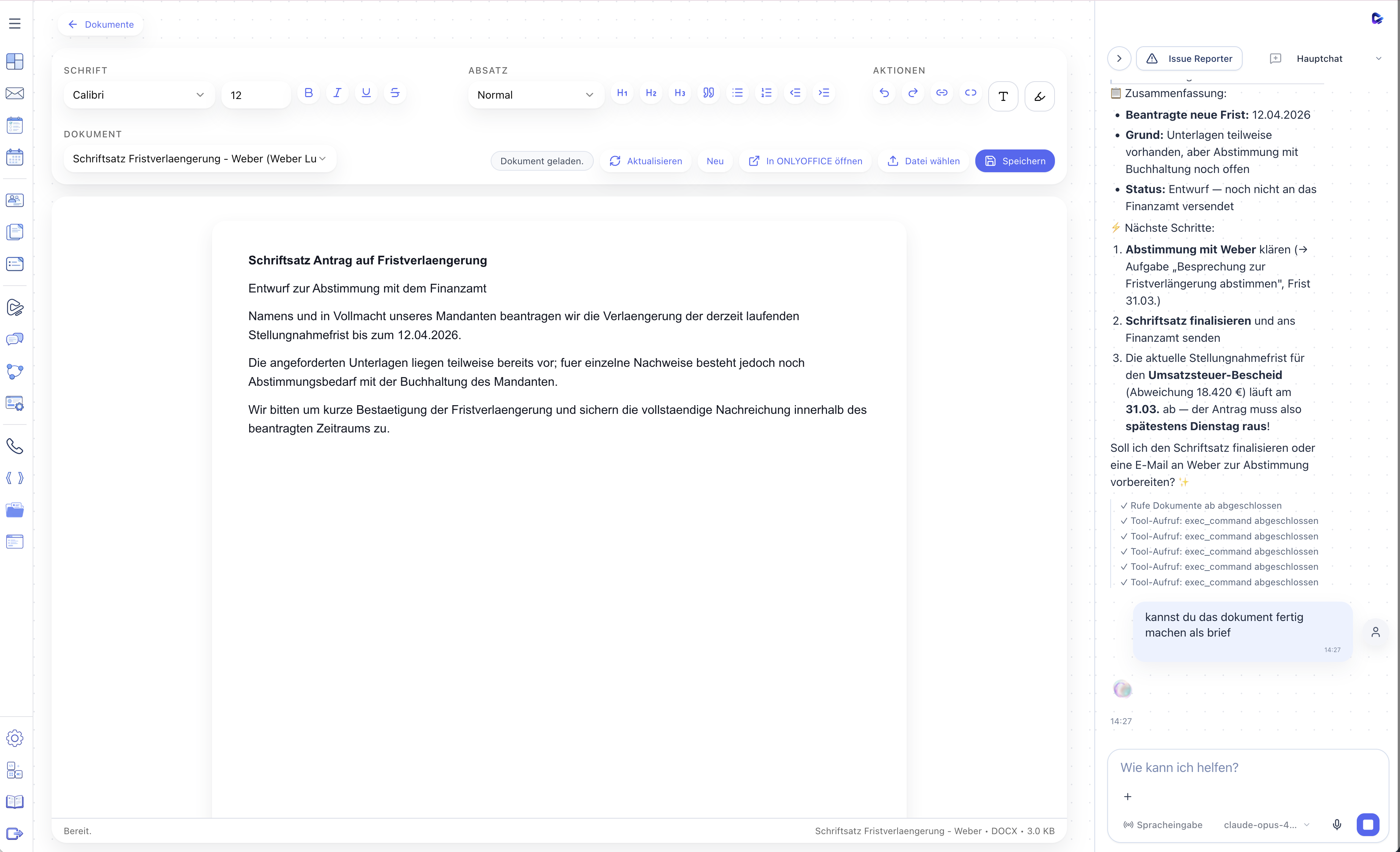Switch to the Hauptchat tab
Screen dimensions: 1400x852
tap(1320, 58)
